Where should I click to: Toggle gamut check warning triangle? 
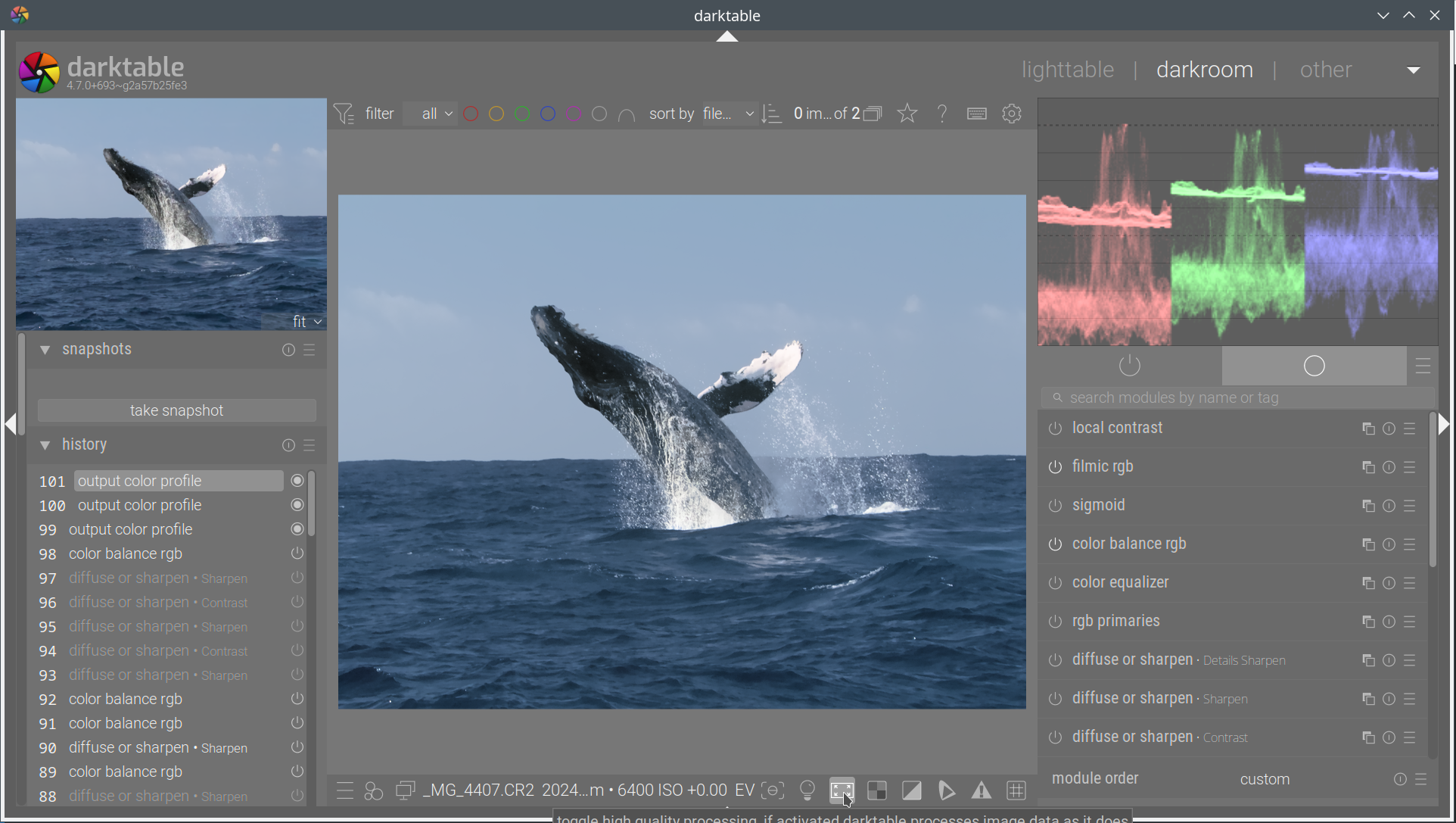(x=982, y=790)
